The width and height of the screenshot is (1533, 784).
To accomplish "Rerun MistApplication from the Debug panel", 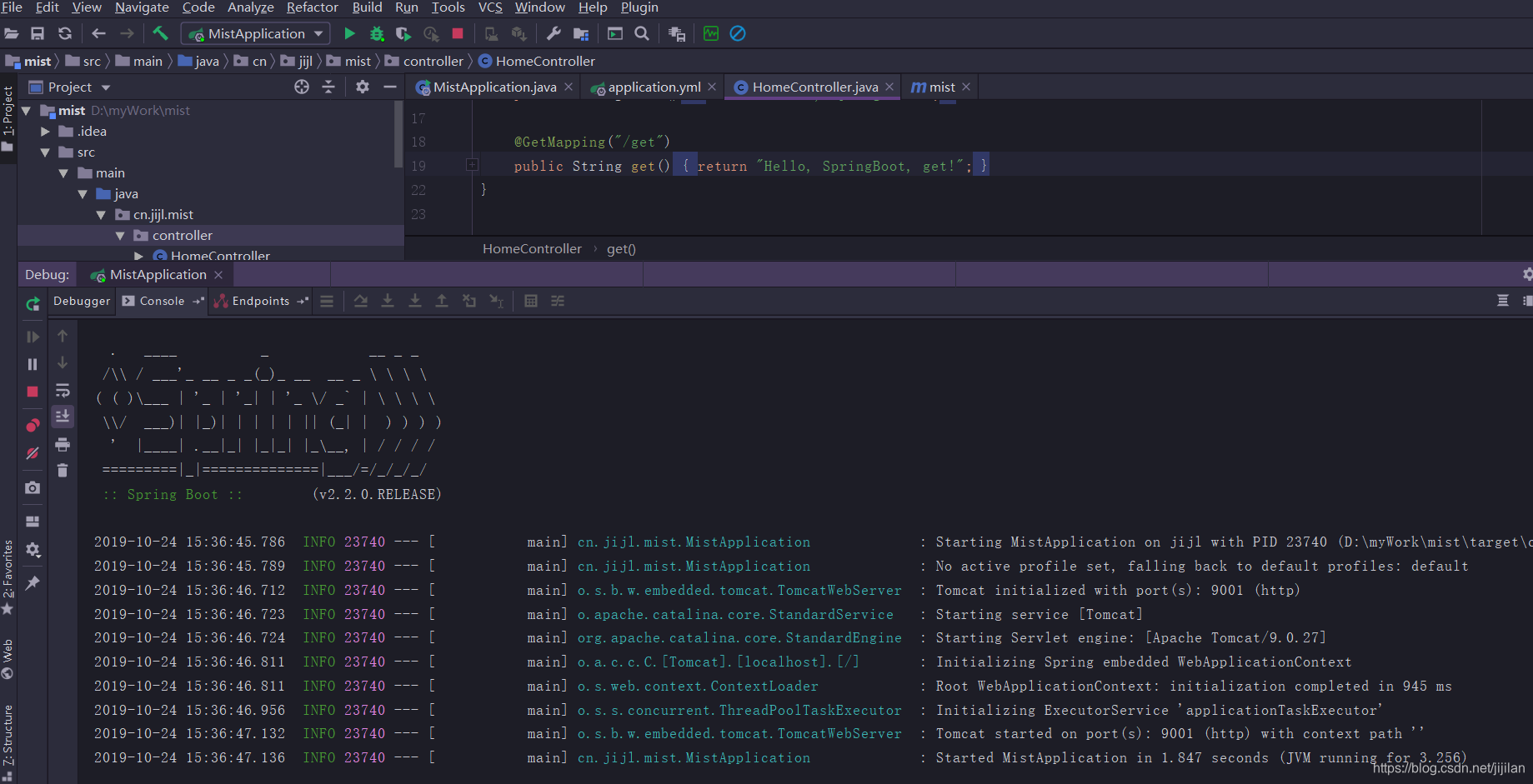I will pyautogui.click(x=33, y=304).
